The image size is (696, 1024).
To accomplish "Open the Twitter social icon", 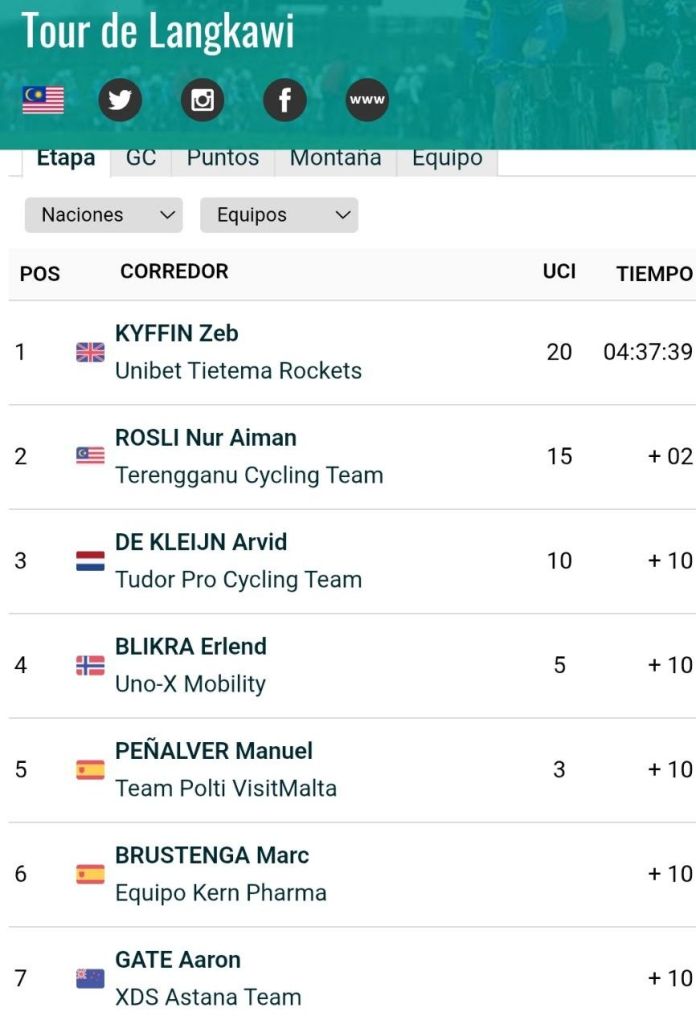I will (120, 100).
